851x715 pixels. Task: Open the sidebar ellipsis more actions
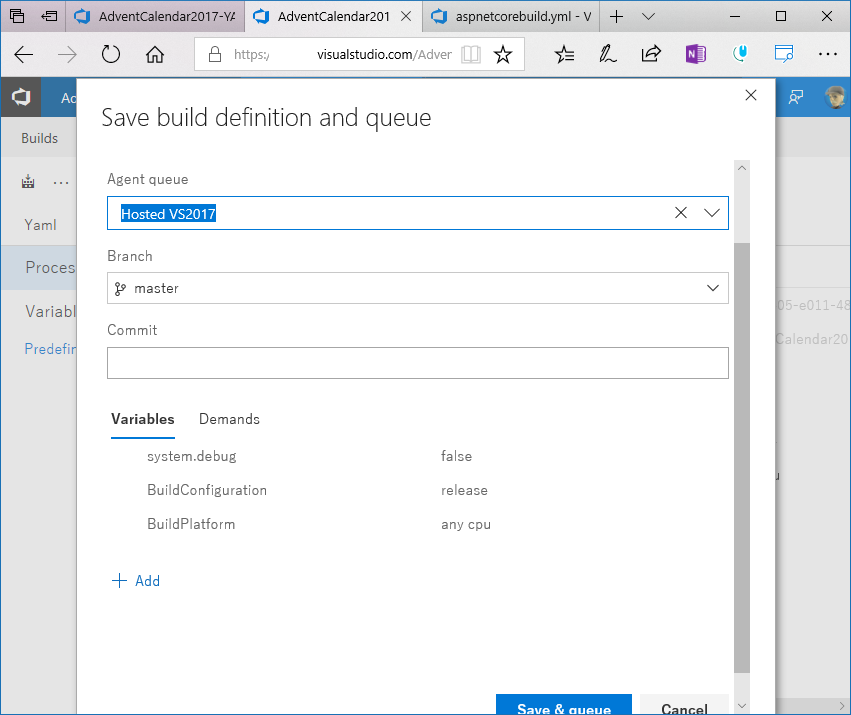click(x=61, y=183)
